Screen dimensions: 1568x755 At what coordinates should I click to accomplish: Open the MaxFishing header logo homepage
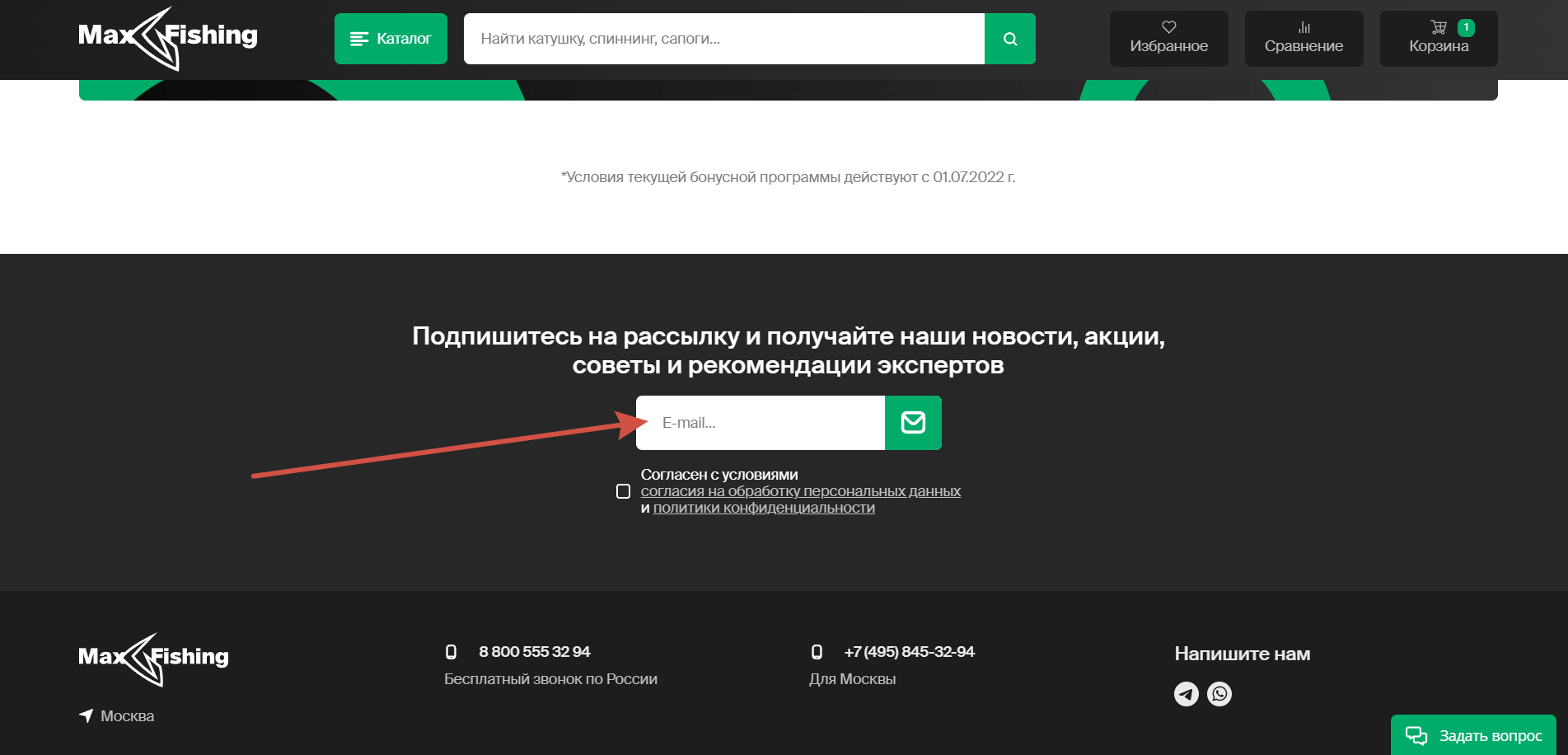[167, 38]
